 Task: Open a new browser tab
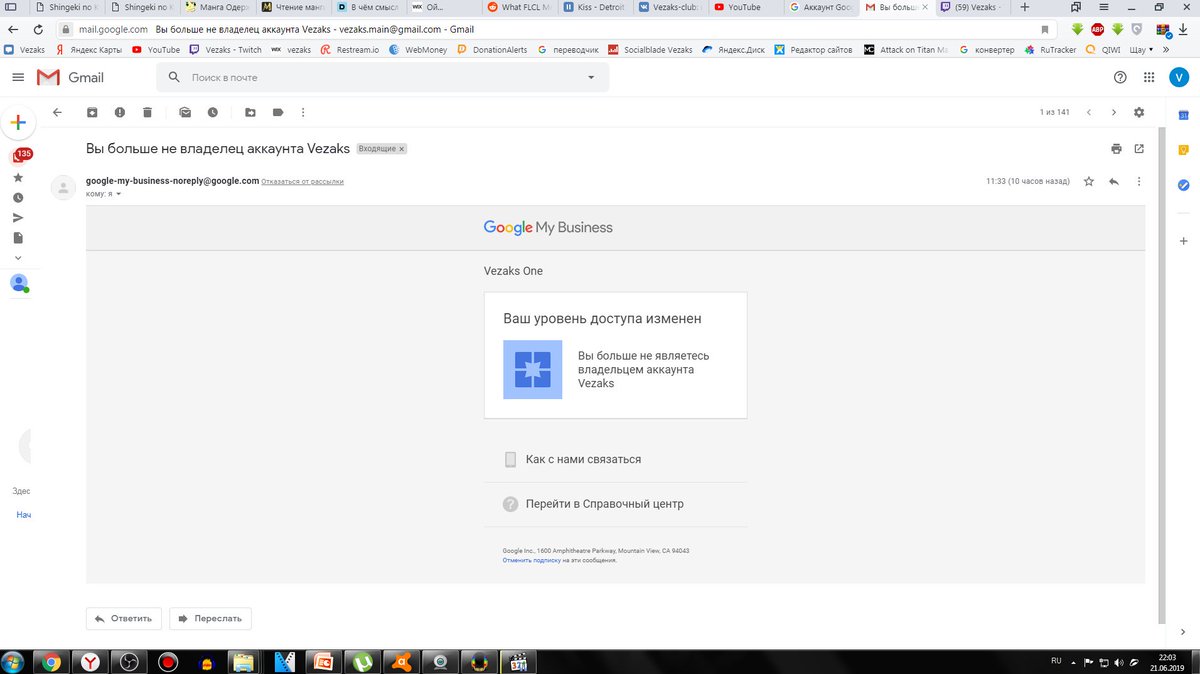pyautogui.click(x=1024, y=7)
